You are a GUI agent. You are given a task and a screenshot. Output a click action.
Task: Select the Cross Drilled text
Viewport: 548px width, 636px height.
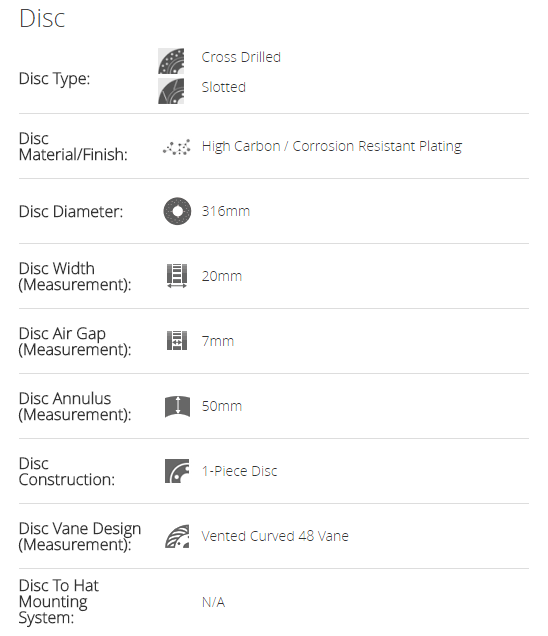coord(241,57)
